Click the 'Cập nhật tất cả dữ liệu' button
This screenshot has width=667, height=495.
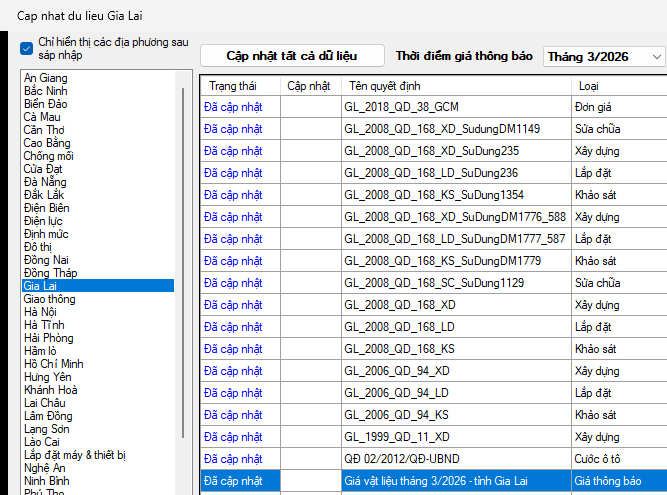coord(291,56)
